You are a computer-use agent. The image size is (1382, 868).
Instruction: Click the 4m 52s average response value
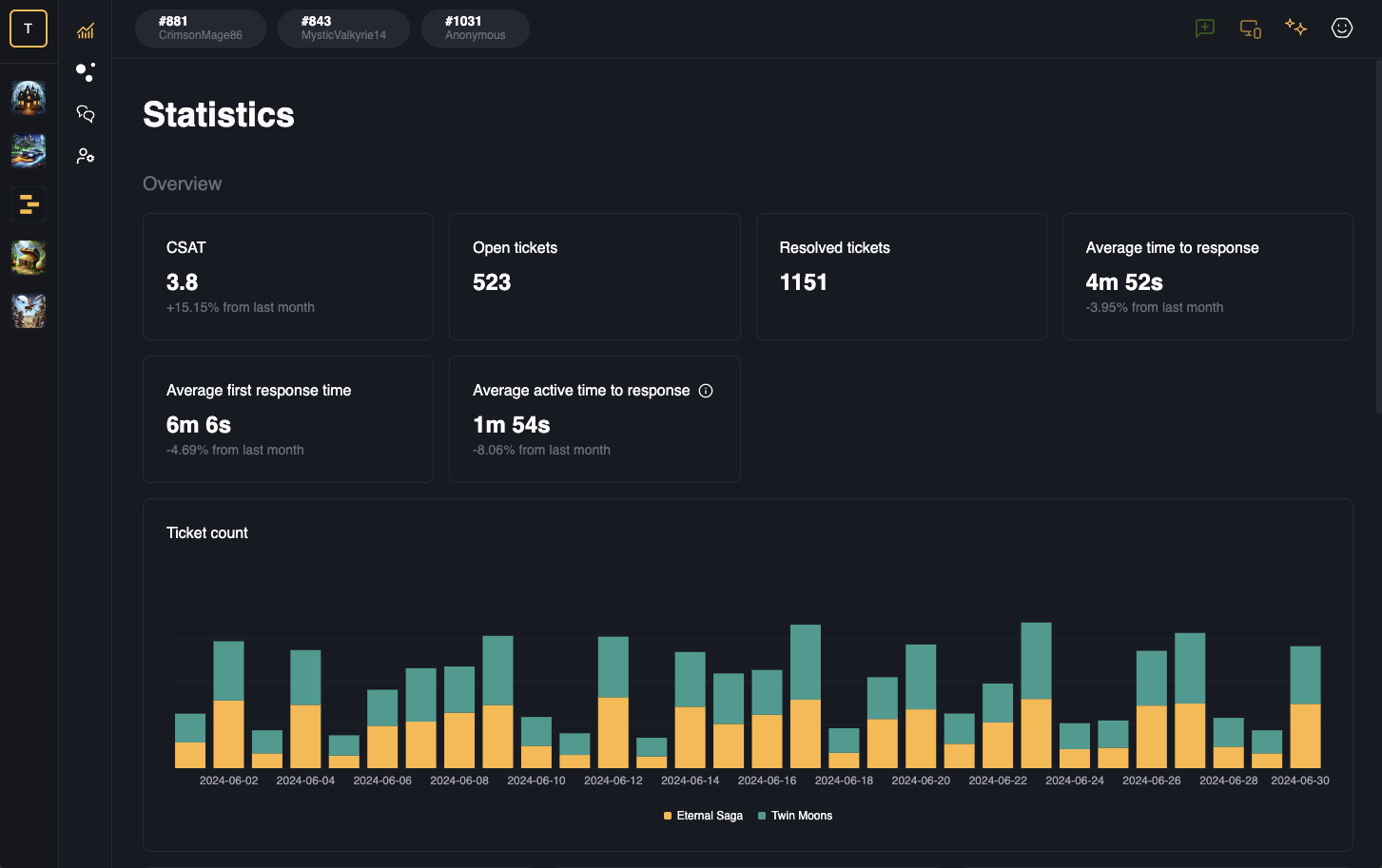[1124, 282]
